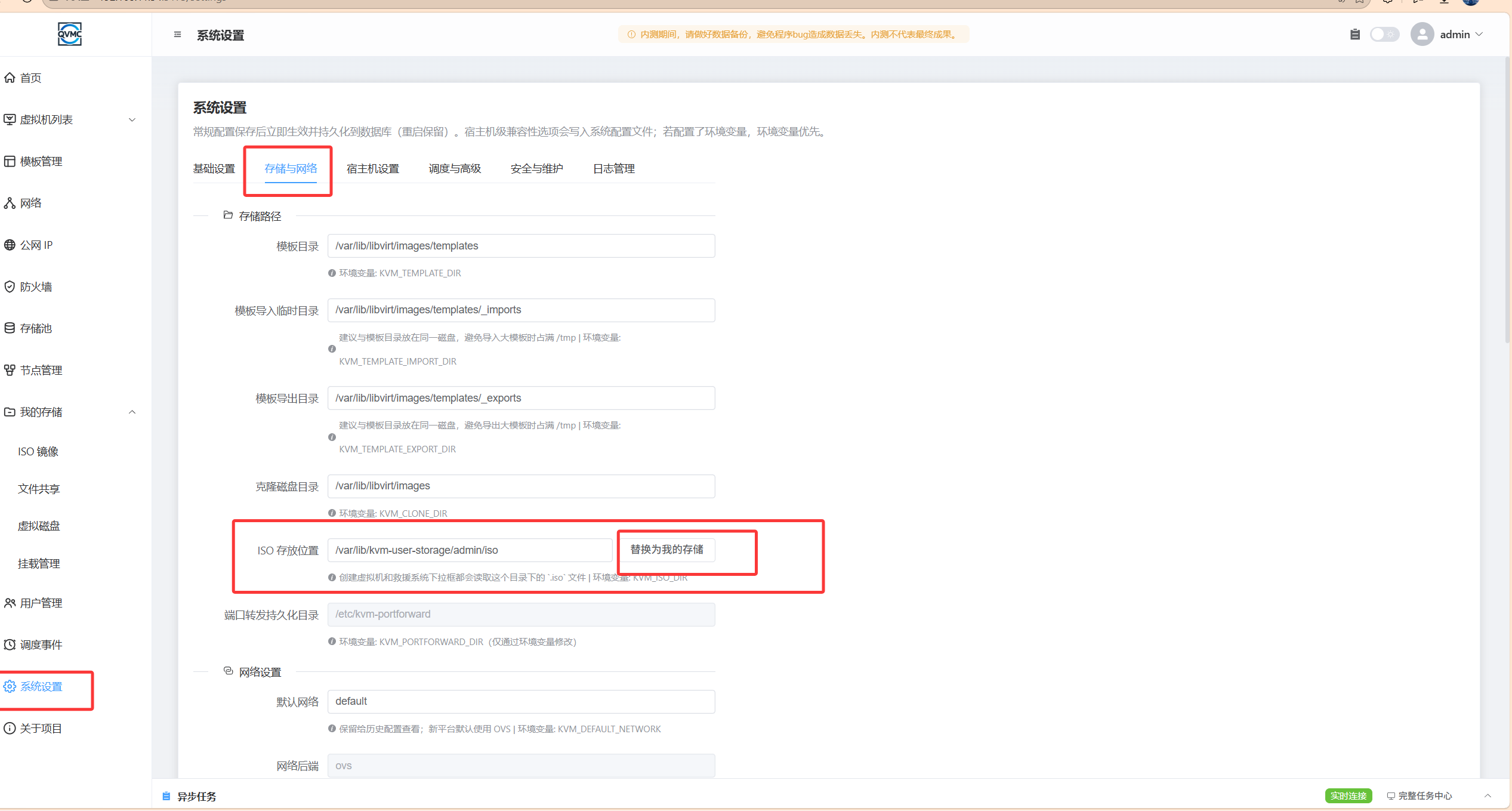Collapse the 我的存储 submenu chevron
The width and height of the screenshot is (1512, 811).
click(132, 412)
